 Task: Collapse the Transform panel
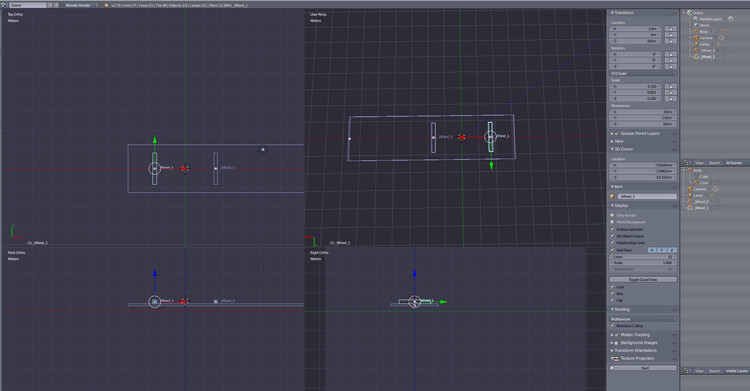[612, 13]
